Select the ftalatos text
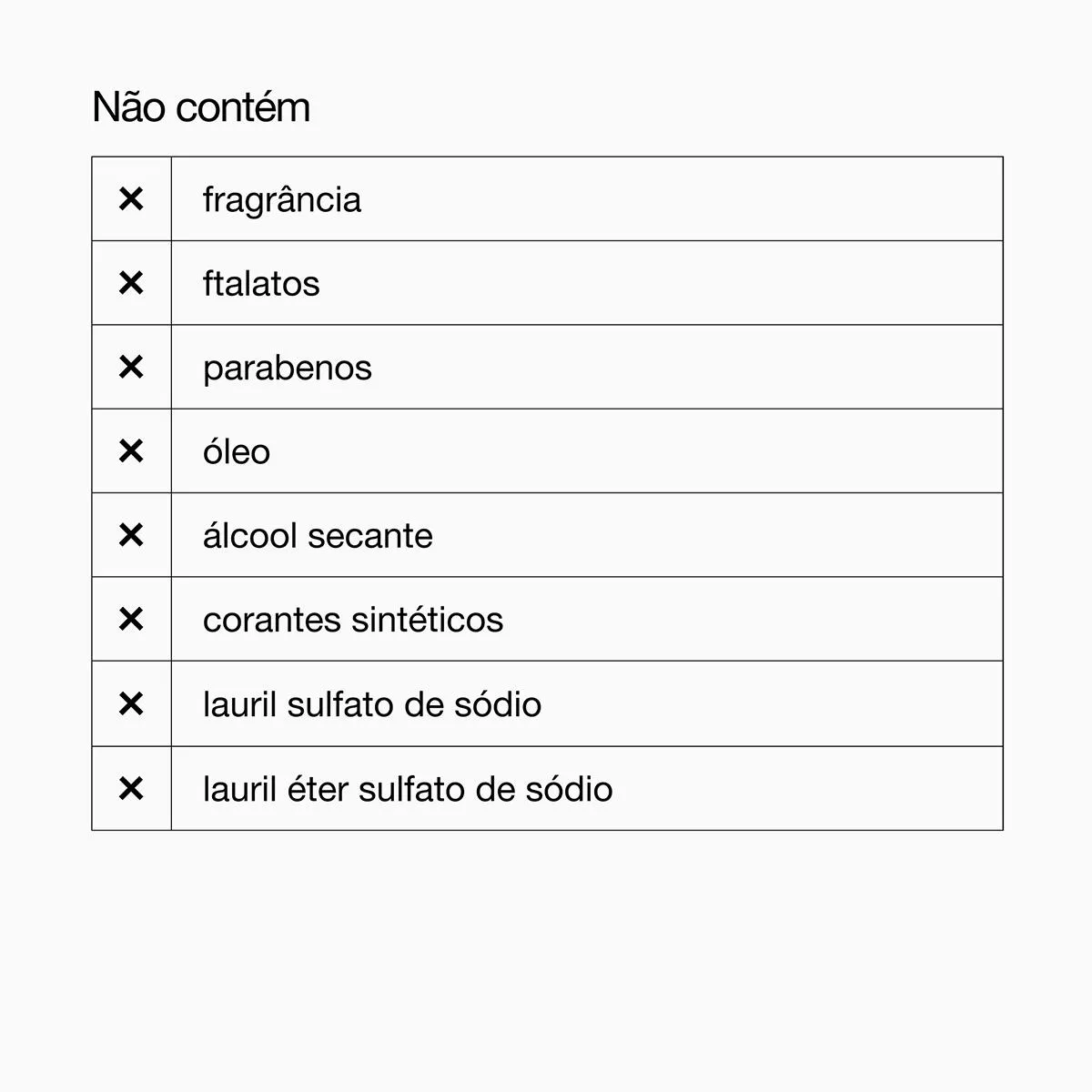The width and height of the screenshot is (1092, 1092). click(x=261, y=284)
